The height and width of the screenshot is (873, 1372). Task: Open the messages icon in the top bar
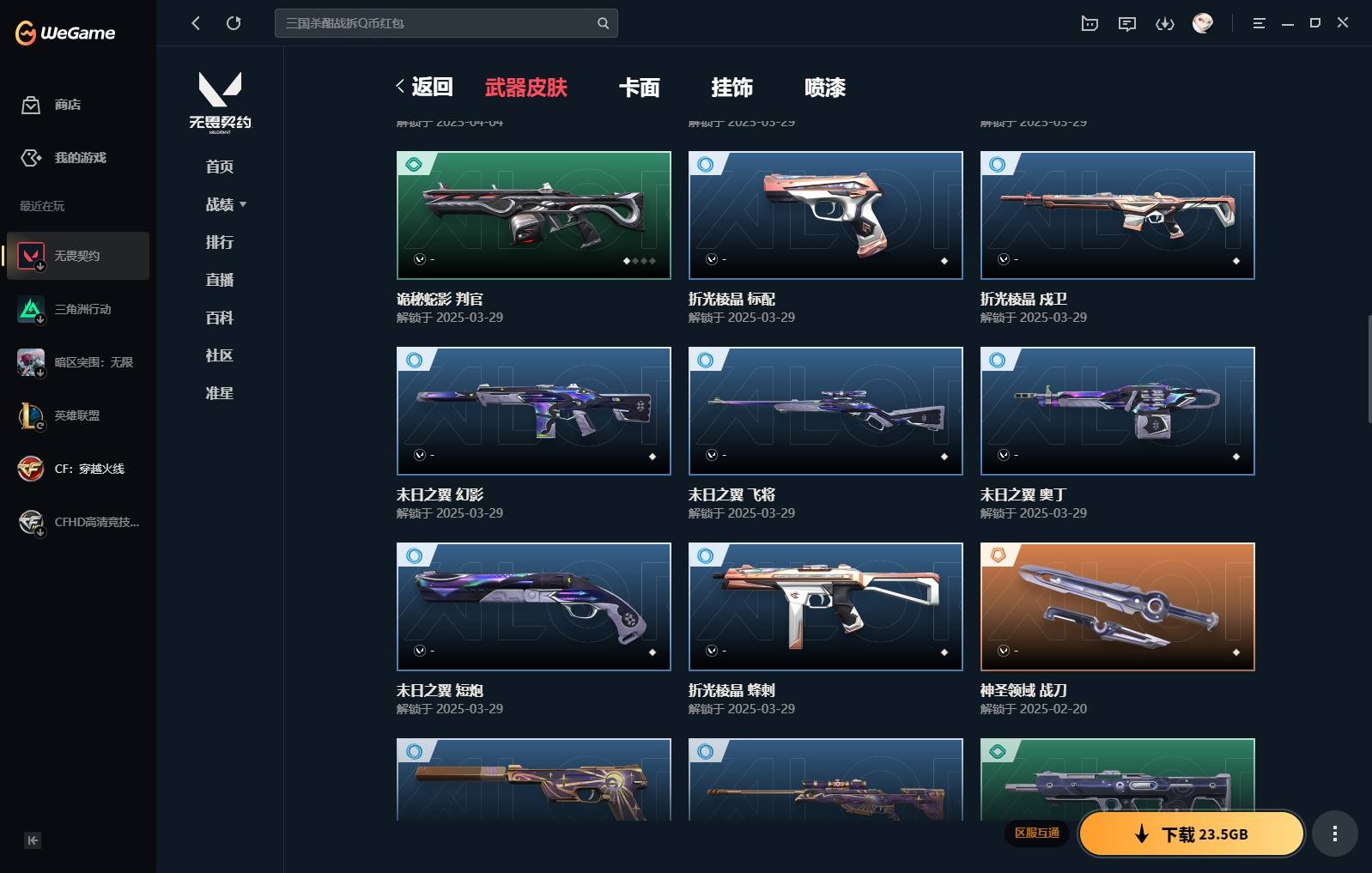coord(1127,23)
